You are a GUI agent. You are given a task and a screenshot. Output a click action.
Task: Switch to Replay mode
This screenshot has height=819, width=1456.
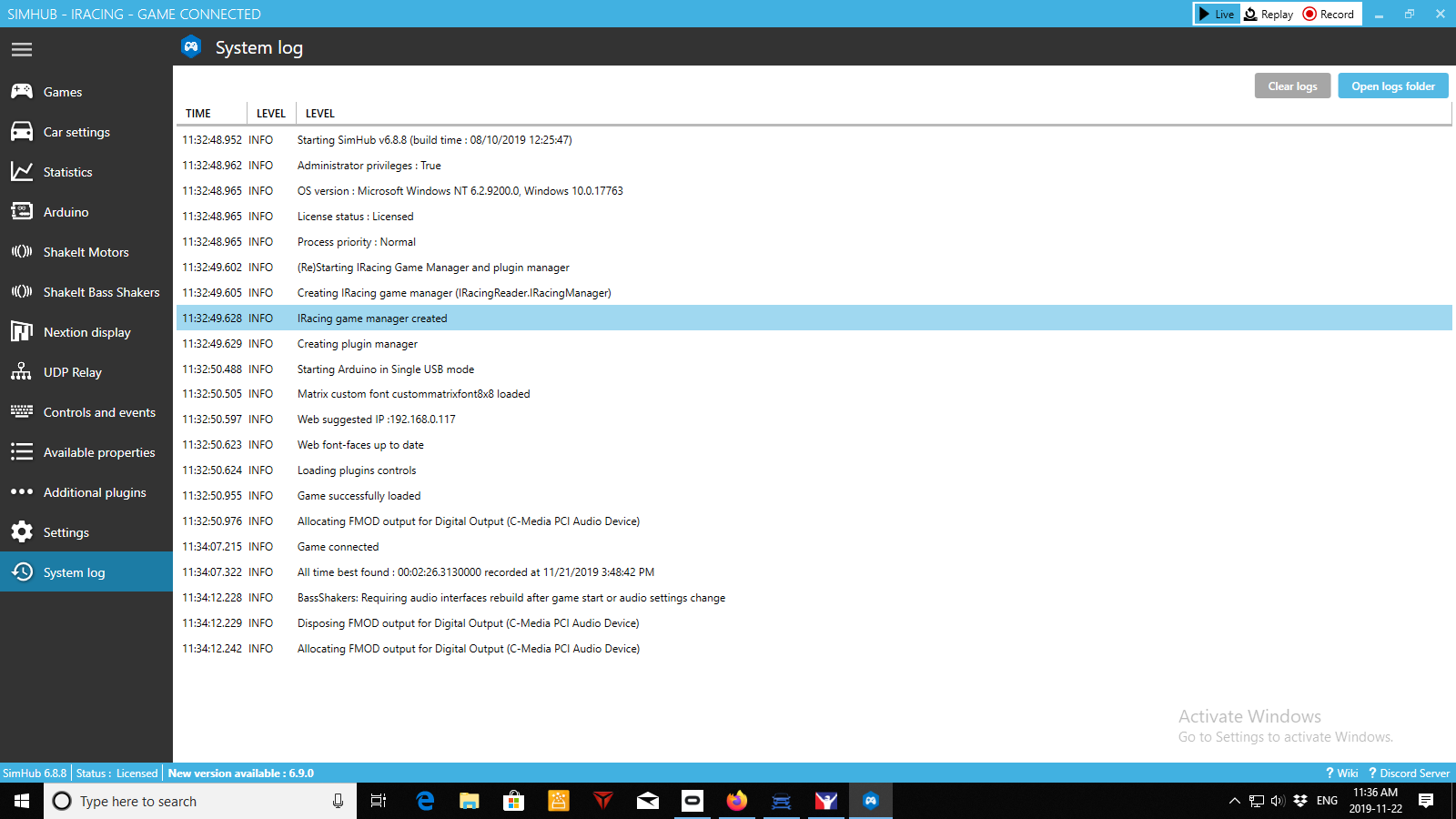click(x=1269, y=14)
